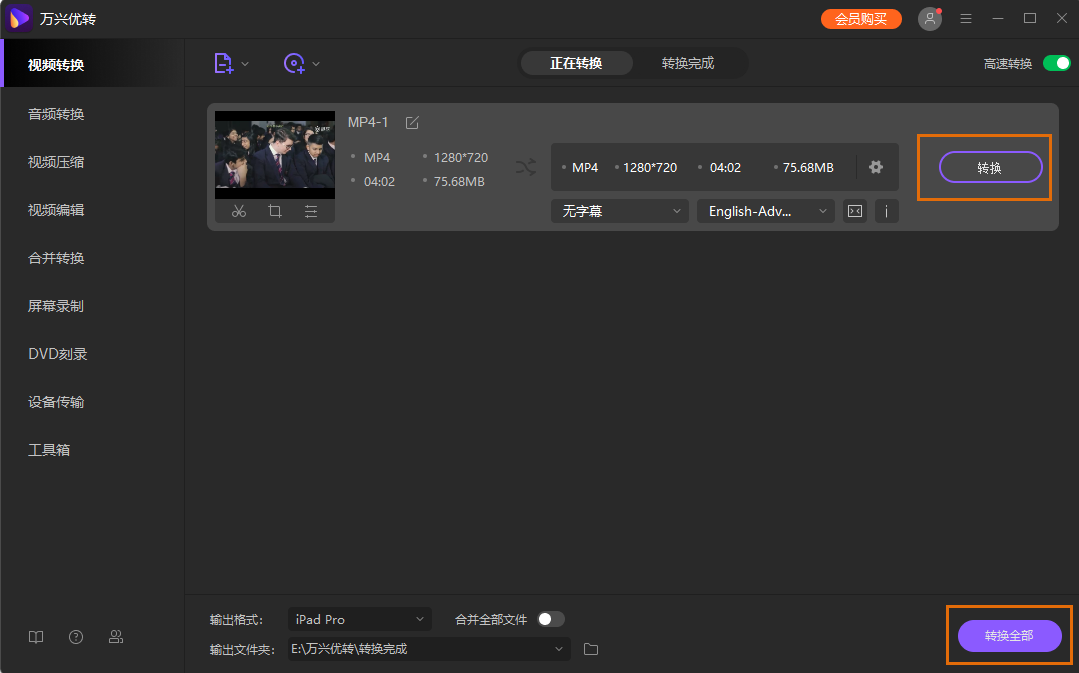Click the help question mark icon

click(76, 637)
